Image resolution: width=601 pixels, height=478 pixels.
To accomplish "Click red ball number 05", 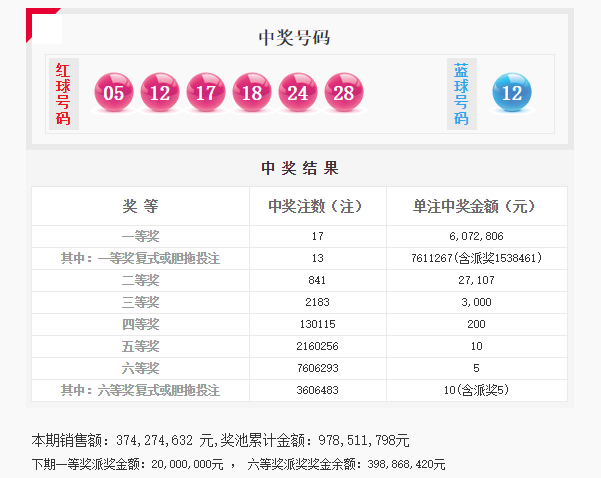I will tap(114, 92).
